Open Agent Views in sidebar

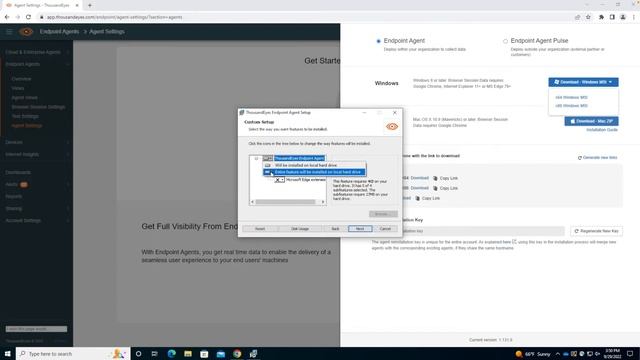click(x=24, y=98)
